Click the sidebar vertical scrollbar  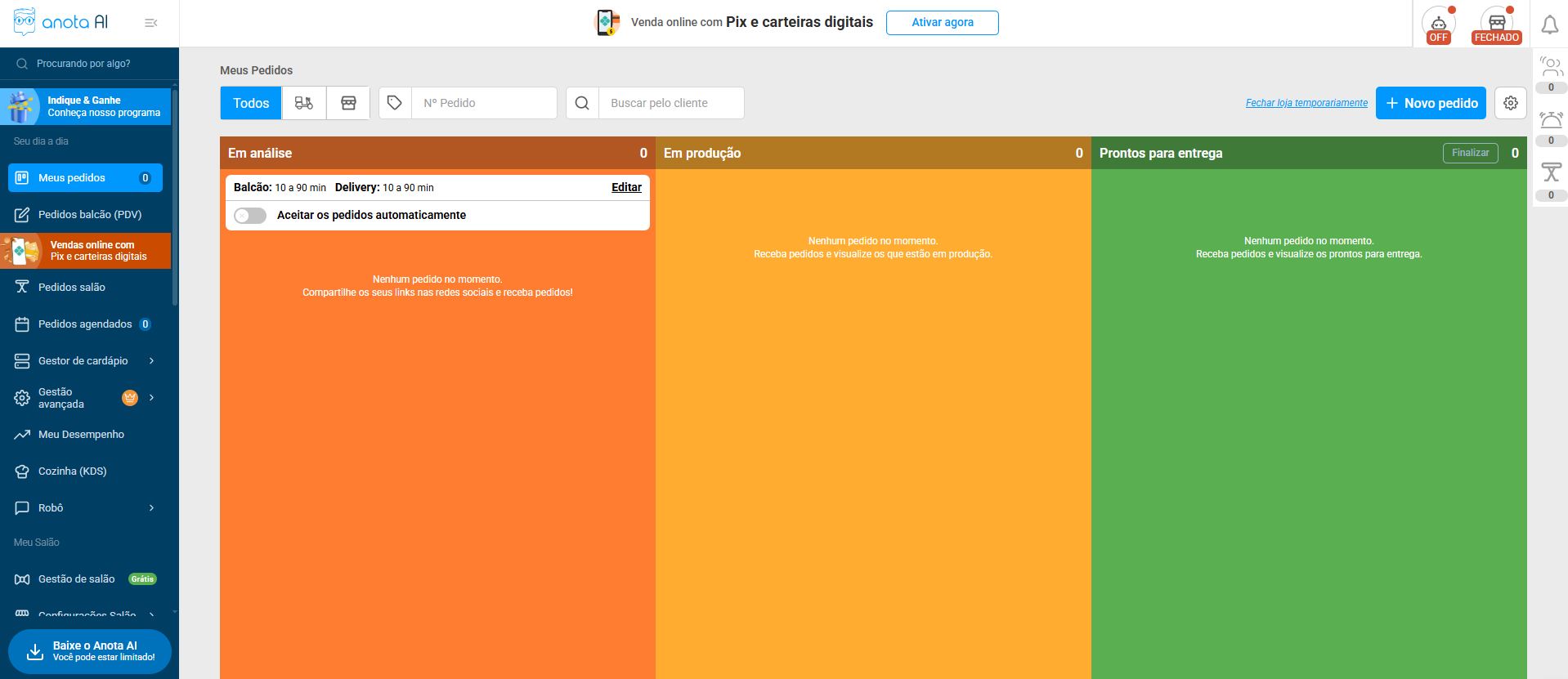(175, 196)
